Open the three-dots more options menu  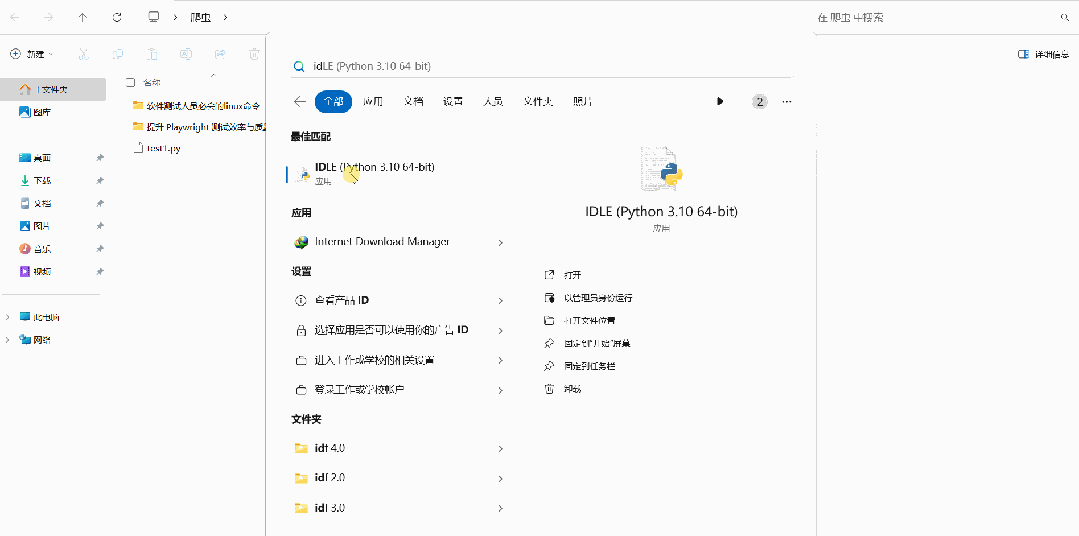pyautogui.click(x=787, y=102)
